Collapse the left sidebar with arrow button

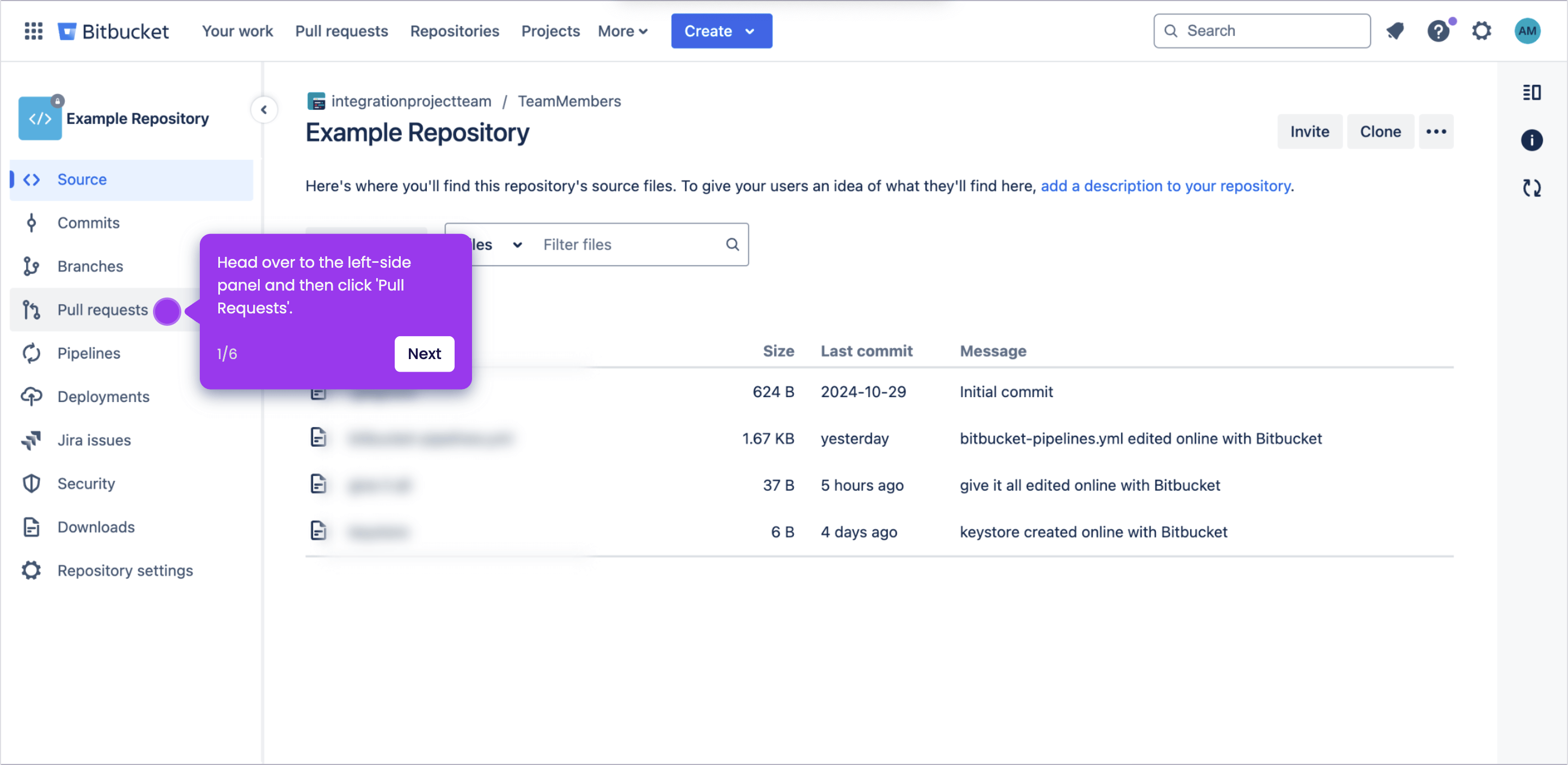pos(264,109)
